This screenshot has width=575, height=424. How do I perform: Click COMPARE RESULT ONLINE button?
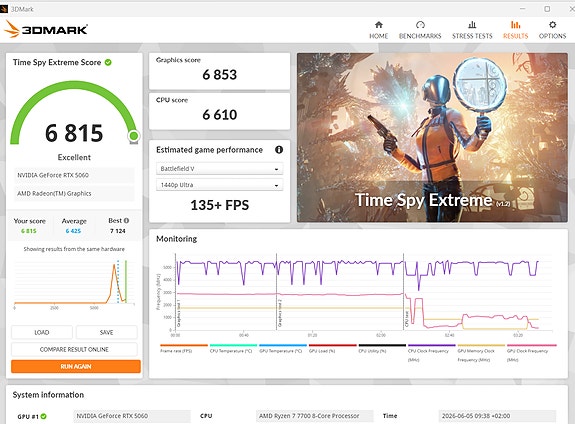[74, 349]
